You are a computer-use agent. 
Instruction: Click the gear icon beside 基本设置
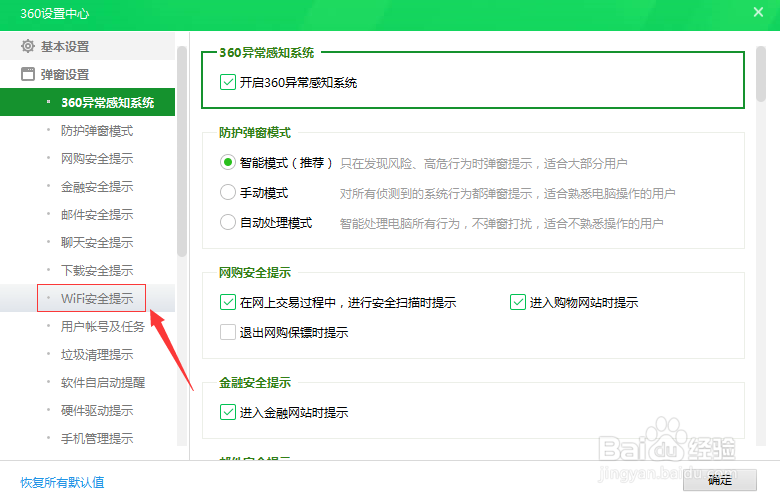pyautogui.click(x=28, y=46)
